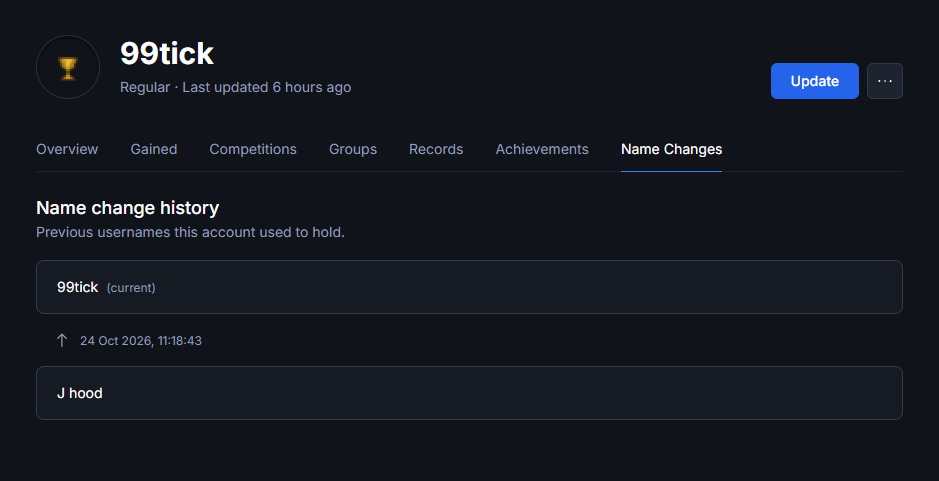Click the 24 Oct 2026 timestamp
This screenshot has height=481, width=939.
(x=141, y=341)
